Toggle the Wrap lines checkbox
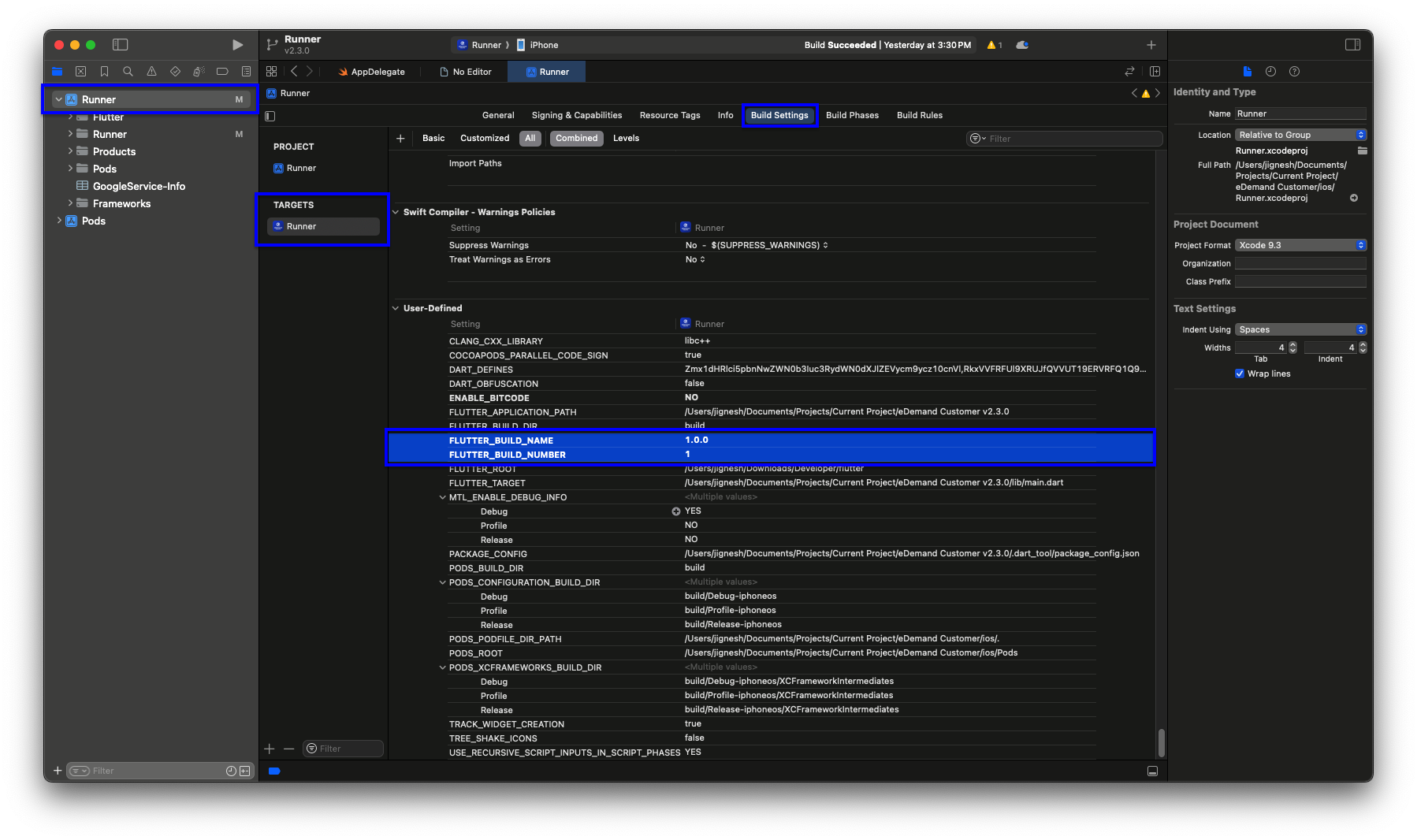This screenshot has width=1417, height=840. [1240, 374]
